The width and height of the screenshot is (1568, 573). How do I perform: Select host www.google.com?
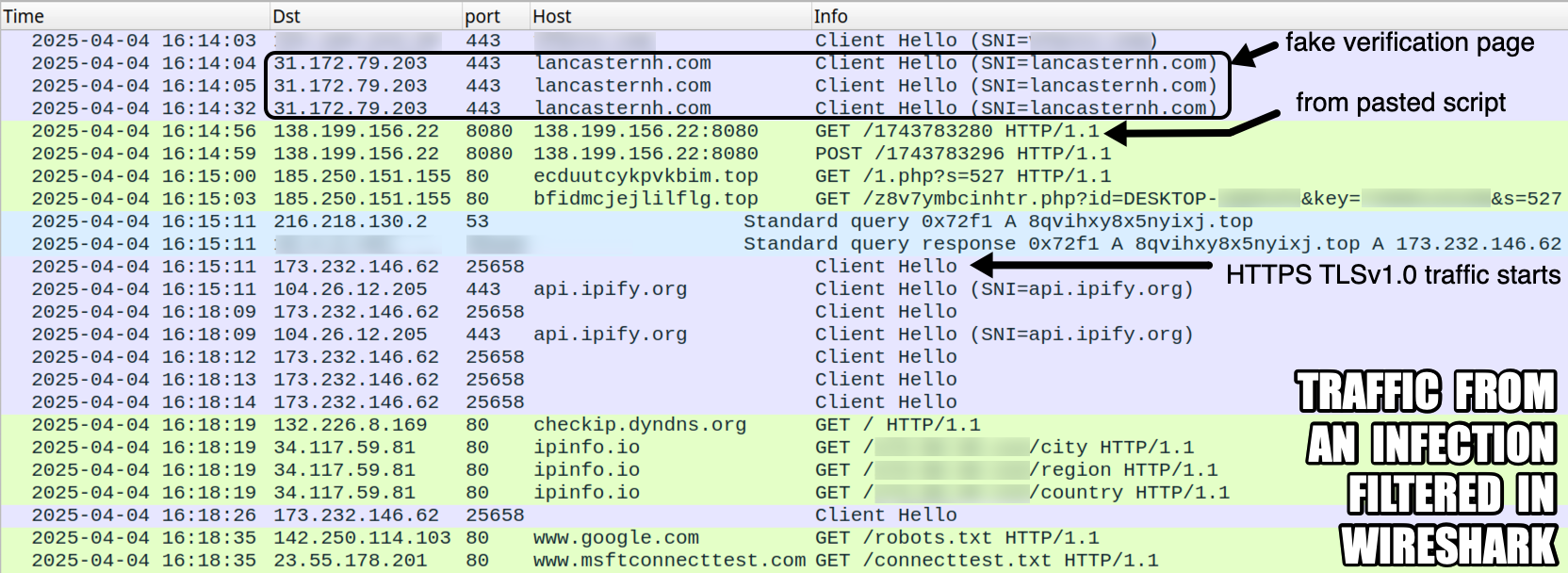coord(616,538)
